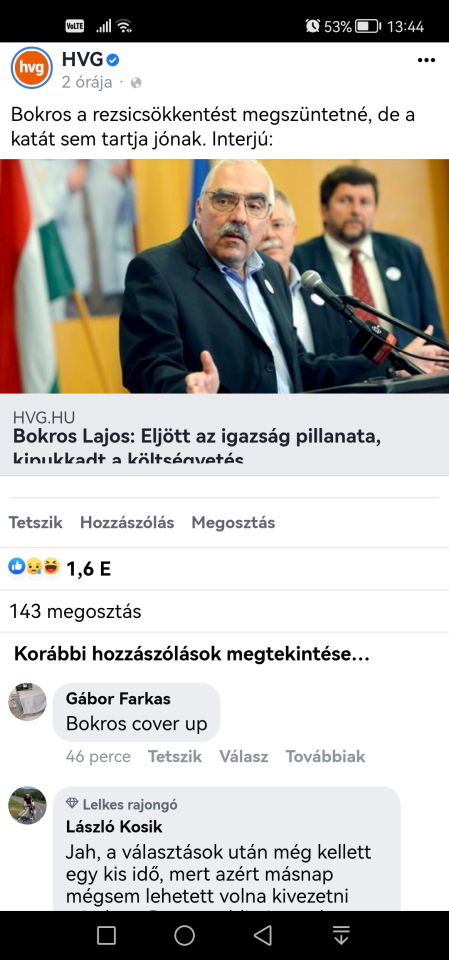Expand Továbbiak options under Gábor Farkas's comment
The height and width of the screenshot is (960, 449).
tap(325, 756)
